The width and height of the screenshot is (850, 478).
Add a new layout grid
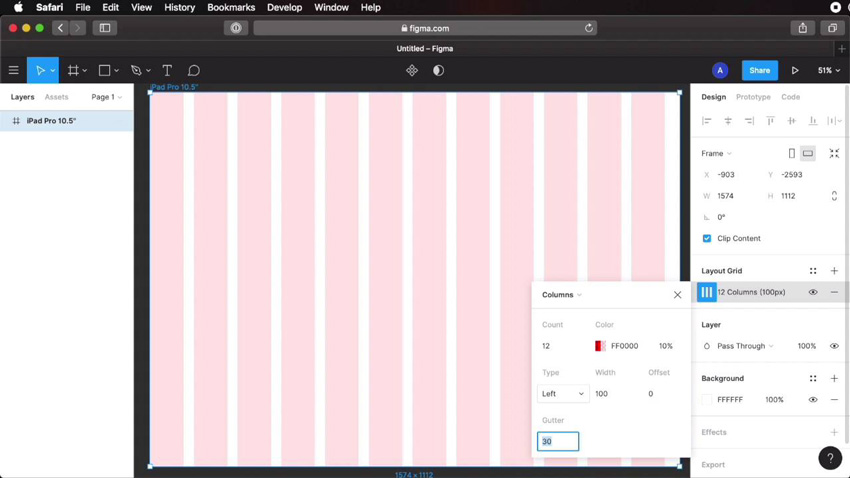(834, 271)
